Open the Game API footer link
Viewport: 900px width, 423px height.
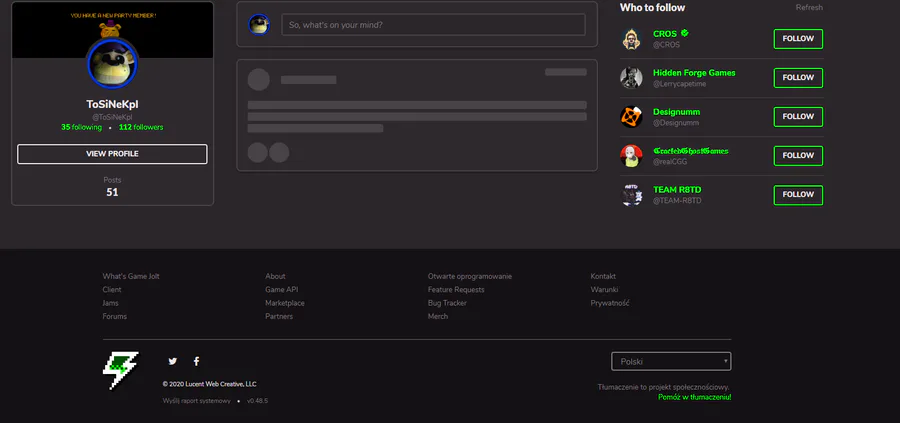pos(281,290)
